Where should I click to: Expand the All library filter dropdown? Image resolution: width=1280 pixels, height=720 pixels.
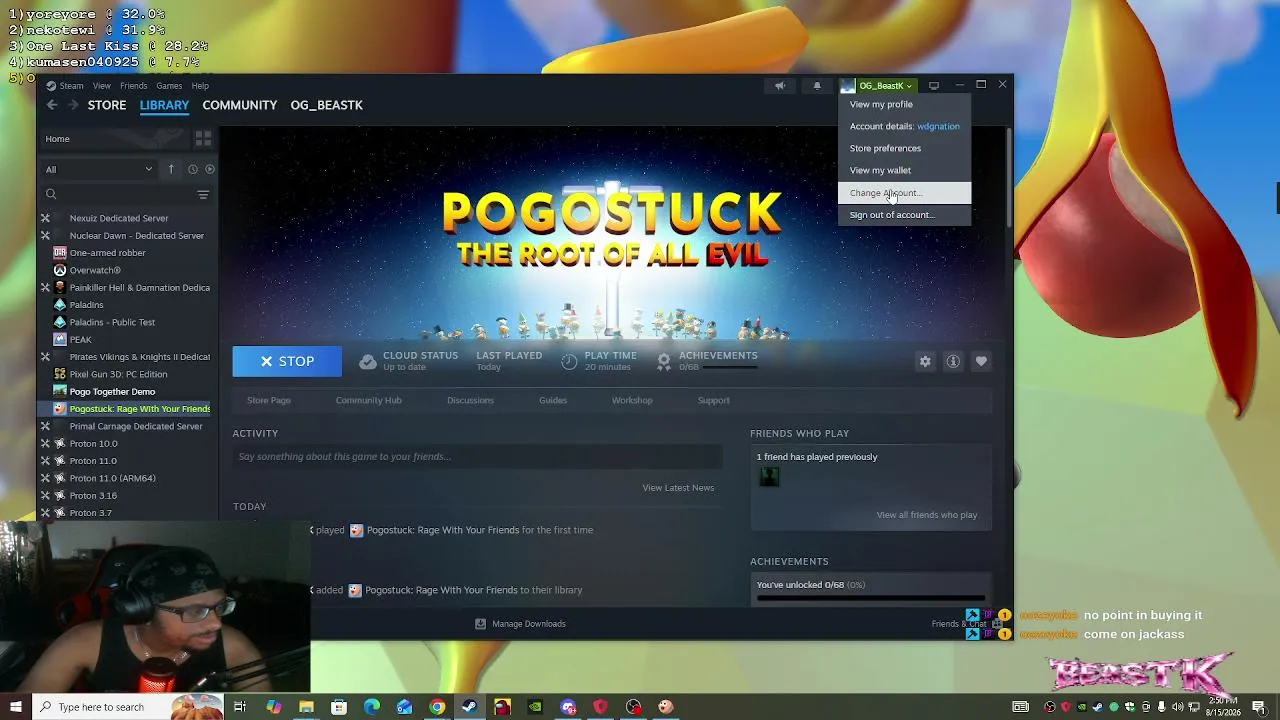[98, 169]
